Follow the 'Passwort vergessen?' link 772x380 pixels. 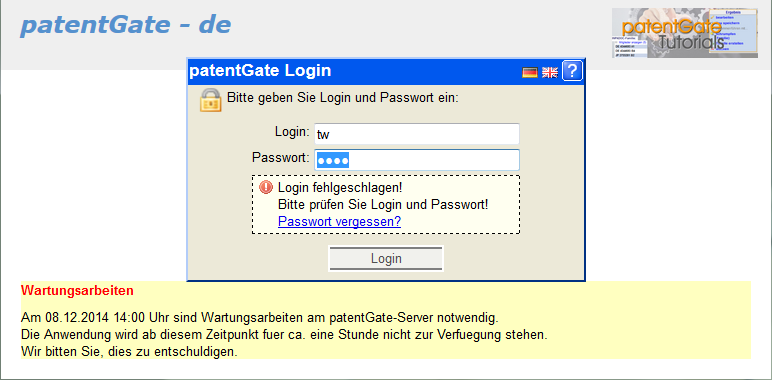tap(339, 222)
